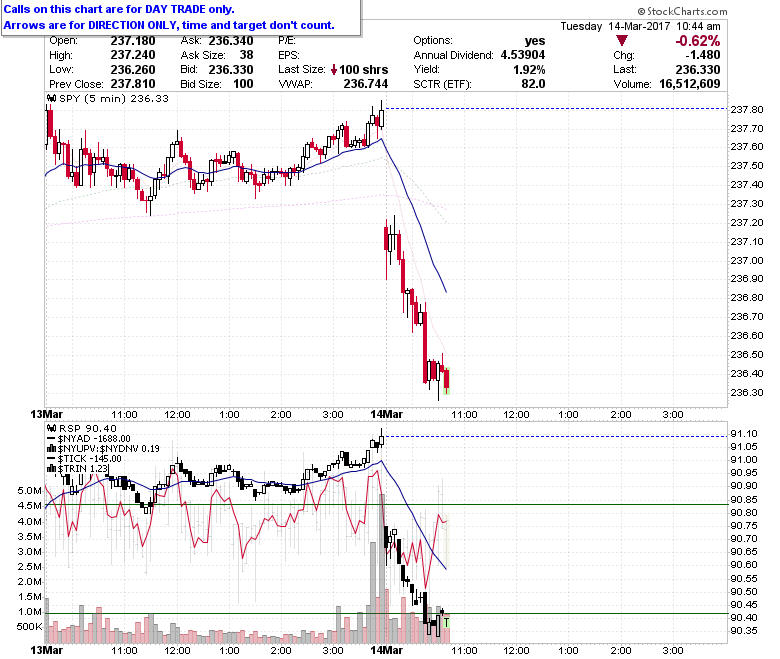Click the Open value 237.180
The width and height of the screenshot is (780, 659).
pyautogui.click(x=133, y=41)
